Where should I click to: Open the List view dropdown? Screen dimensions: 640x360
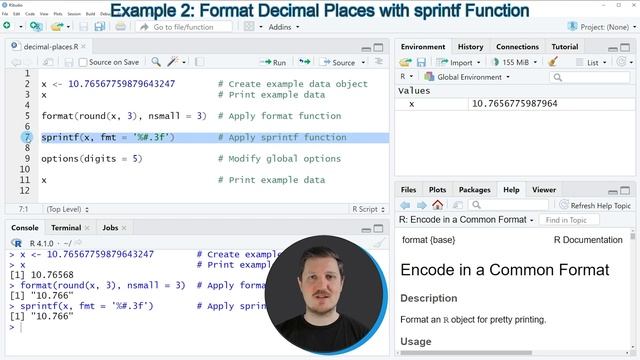click(591, 62)
